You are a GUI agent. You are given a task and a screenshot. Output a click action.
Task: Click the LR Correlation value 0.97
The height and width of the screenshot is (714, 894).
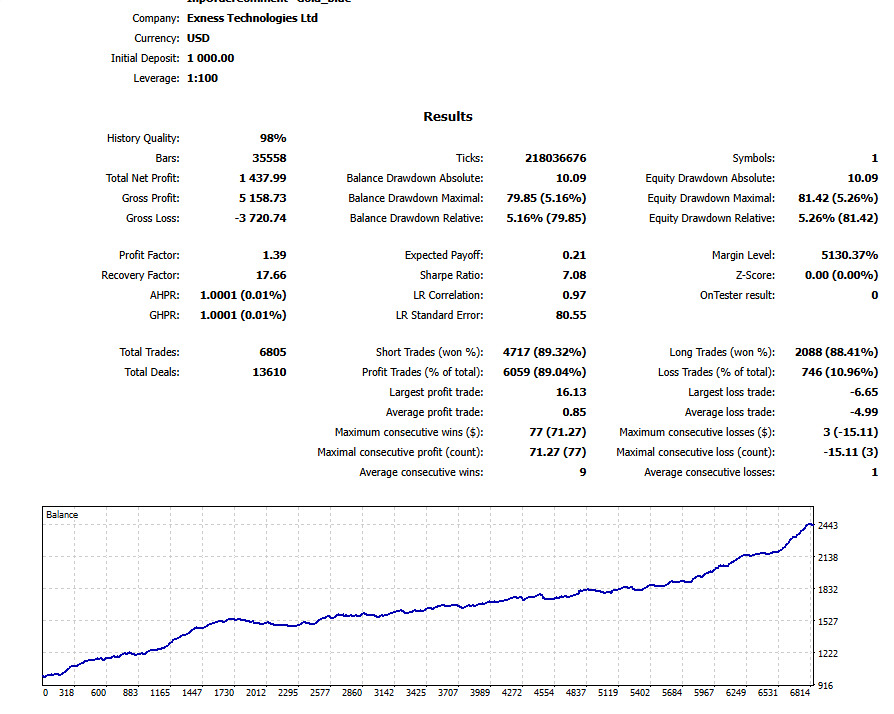coord(574,295)
